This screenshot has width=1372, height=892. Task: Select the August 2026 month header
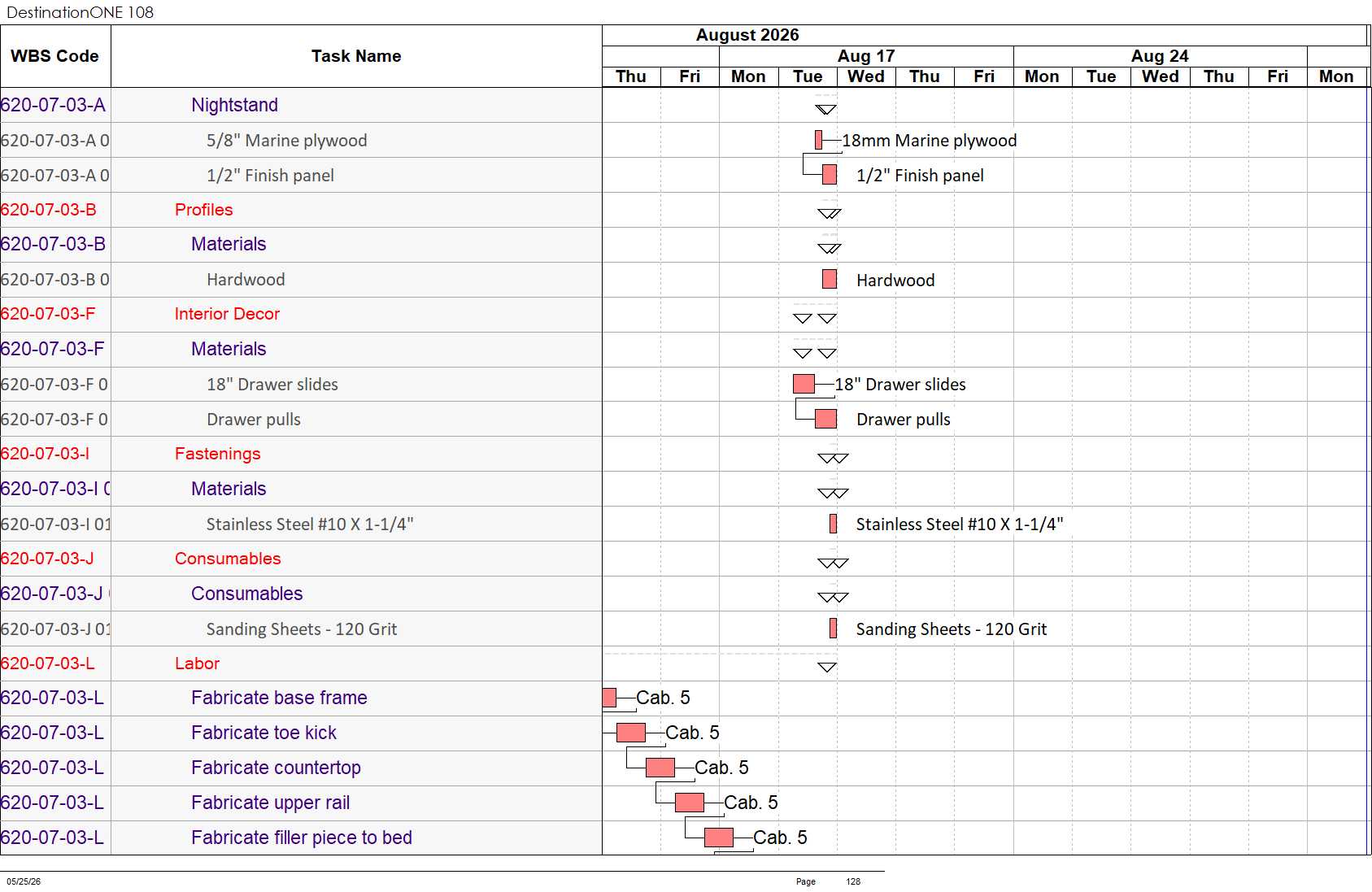[747, 35]
